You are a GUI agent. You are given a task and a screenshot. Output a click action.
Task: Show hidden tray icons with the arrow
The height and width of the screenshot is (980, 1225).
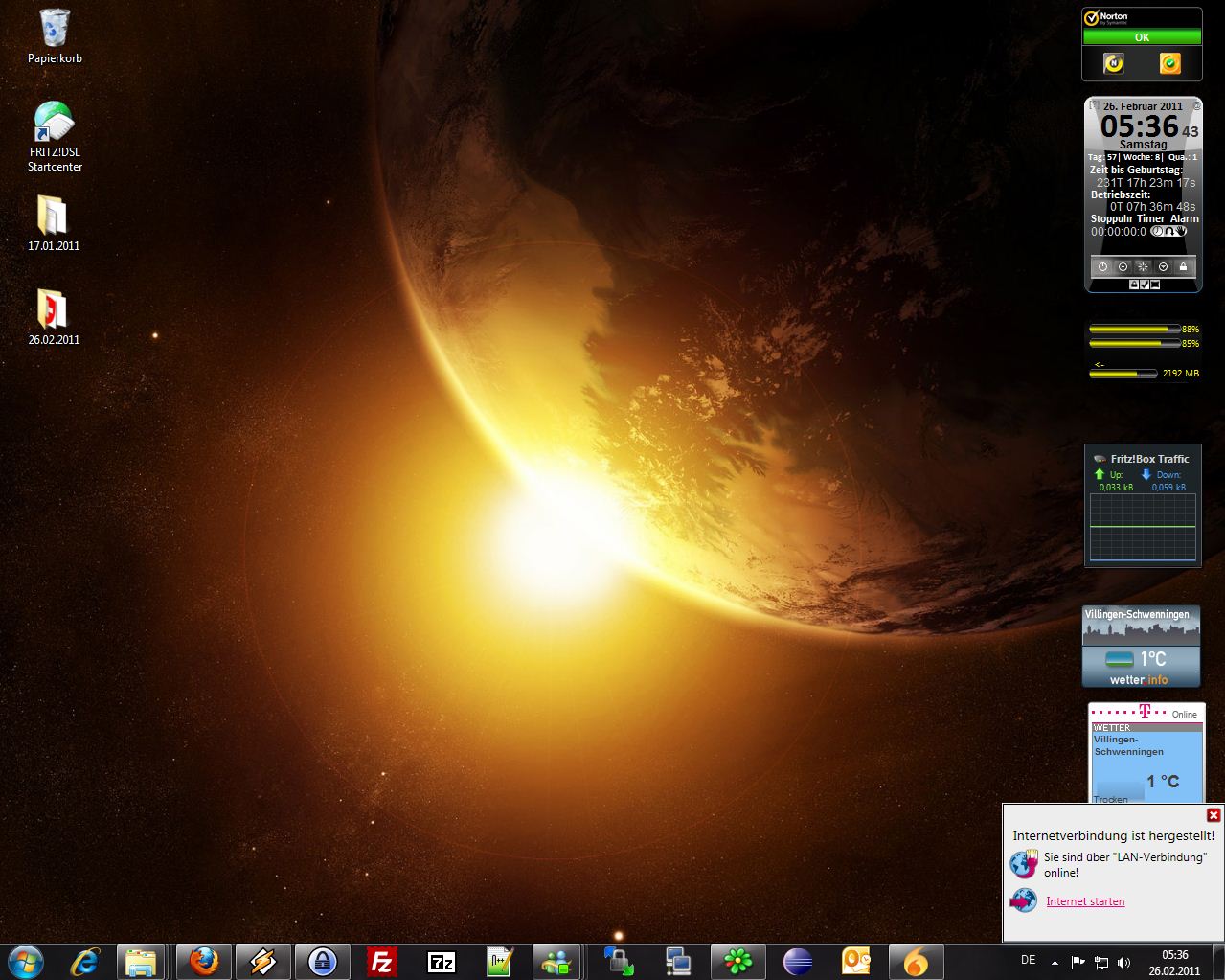[1055, 962]
